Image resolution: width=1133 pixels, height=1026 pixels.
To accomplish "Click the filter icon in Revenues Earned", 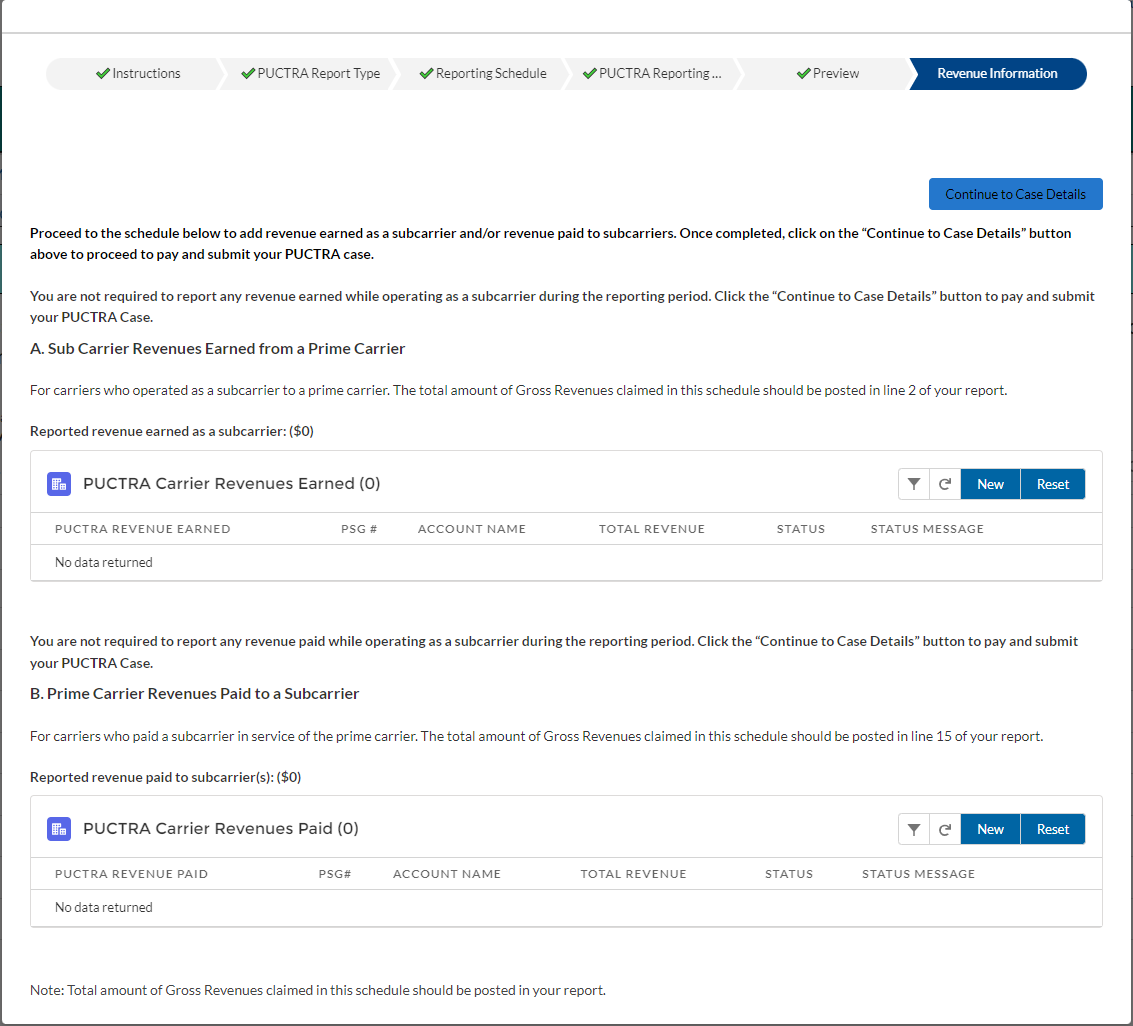I will [913, 484].
